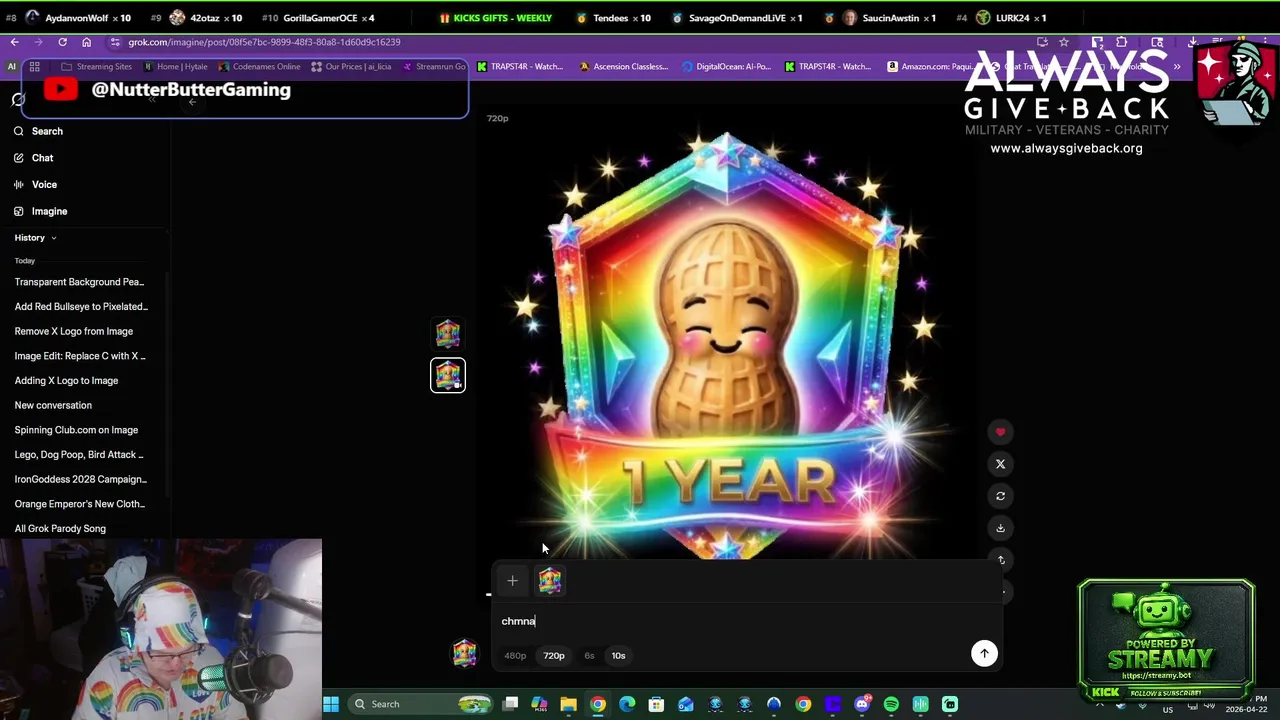Open 'Lego, Dog Poop, Bird Attack' chat
This screenshot has height=720, width=1280.
[79, 455]
